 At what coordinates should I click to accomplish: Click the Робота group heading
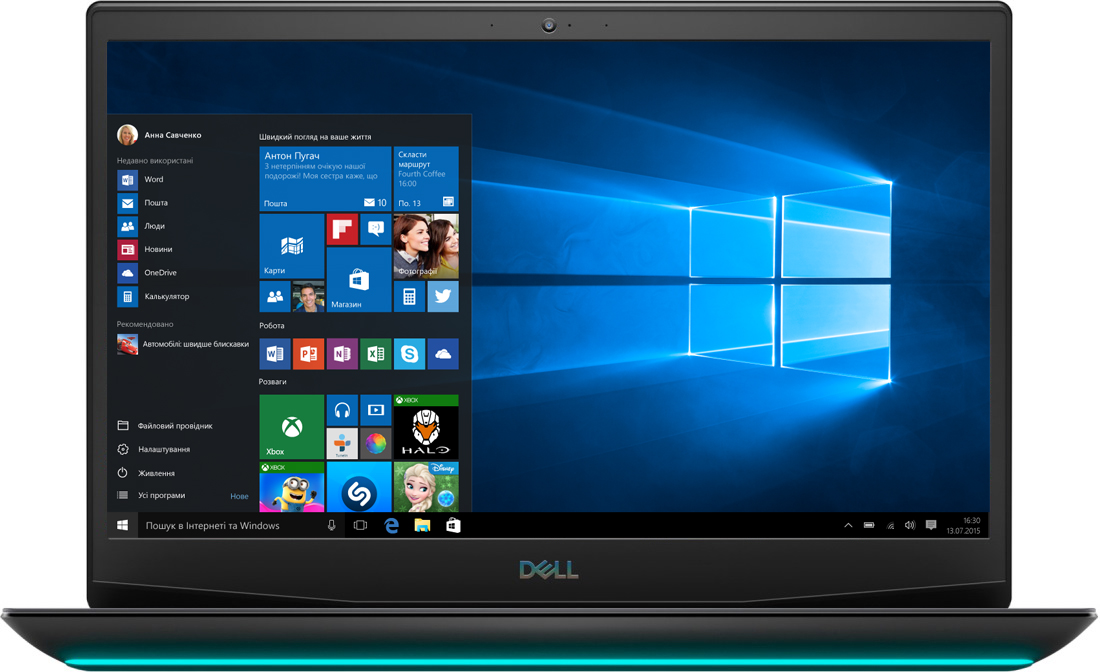tap(271, 325)
